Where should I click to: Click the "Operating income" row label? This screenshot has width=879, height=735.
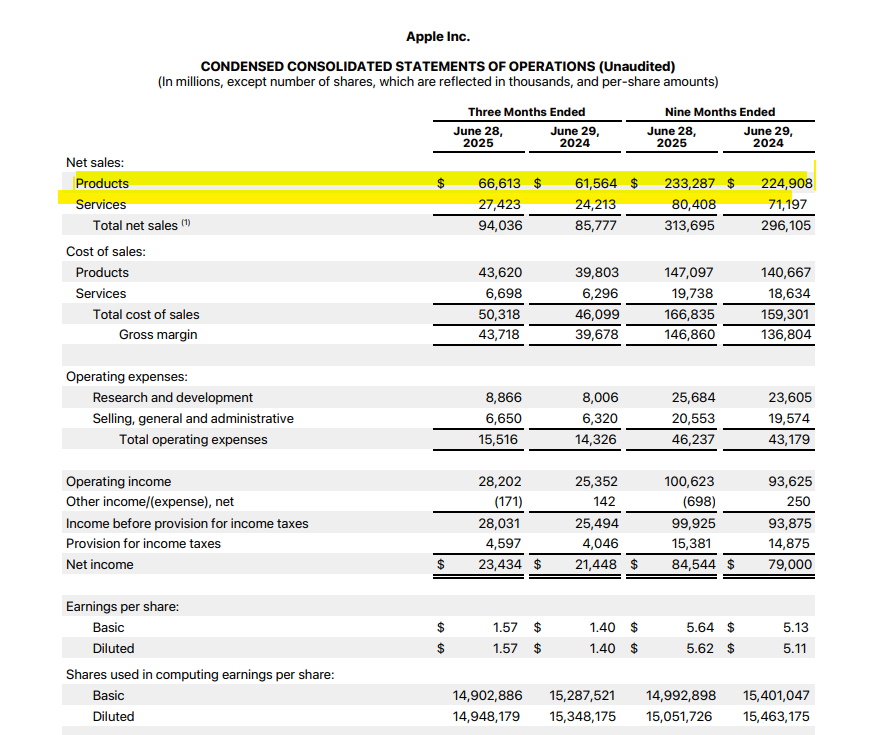click(x=118, y=482)
